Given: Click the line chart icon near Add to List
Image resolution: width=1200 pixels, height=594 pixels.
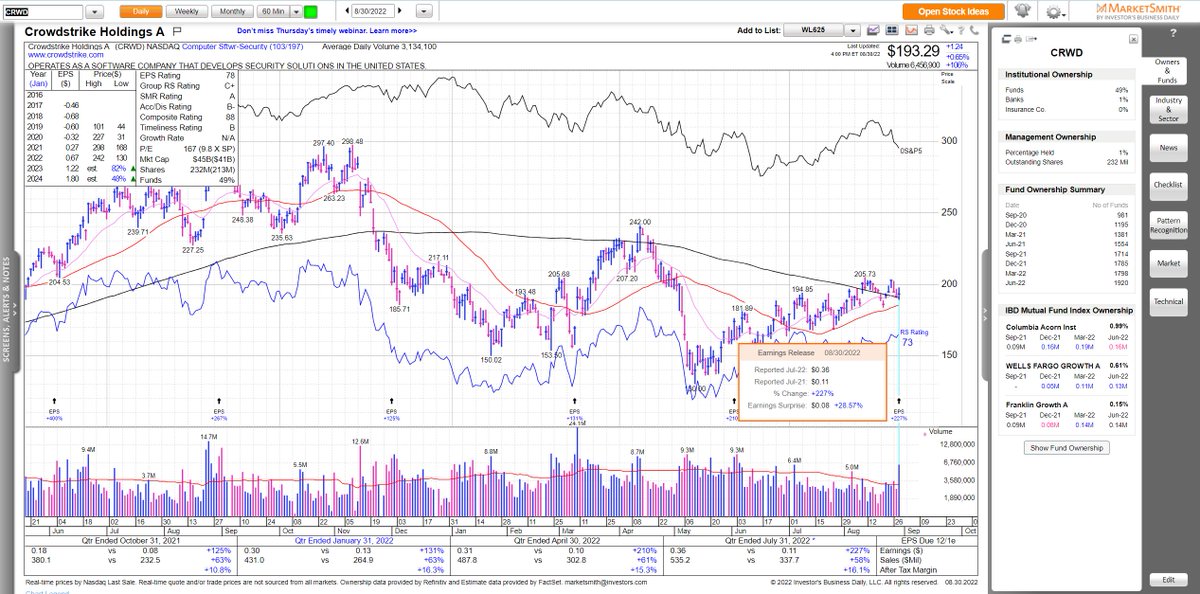Looking at the screenshot, I should pyautogui.click(x=874, y=31).
